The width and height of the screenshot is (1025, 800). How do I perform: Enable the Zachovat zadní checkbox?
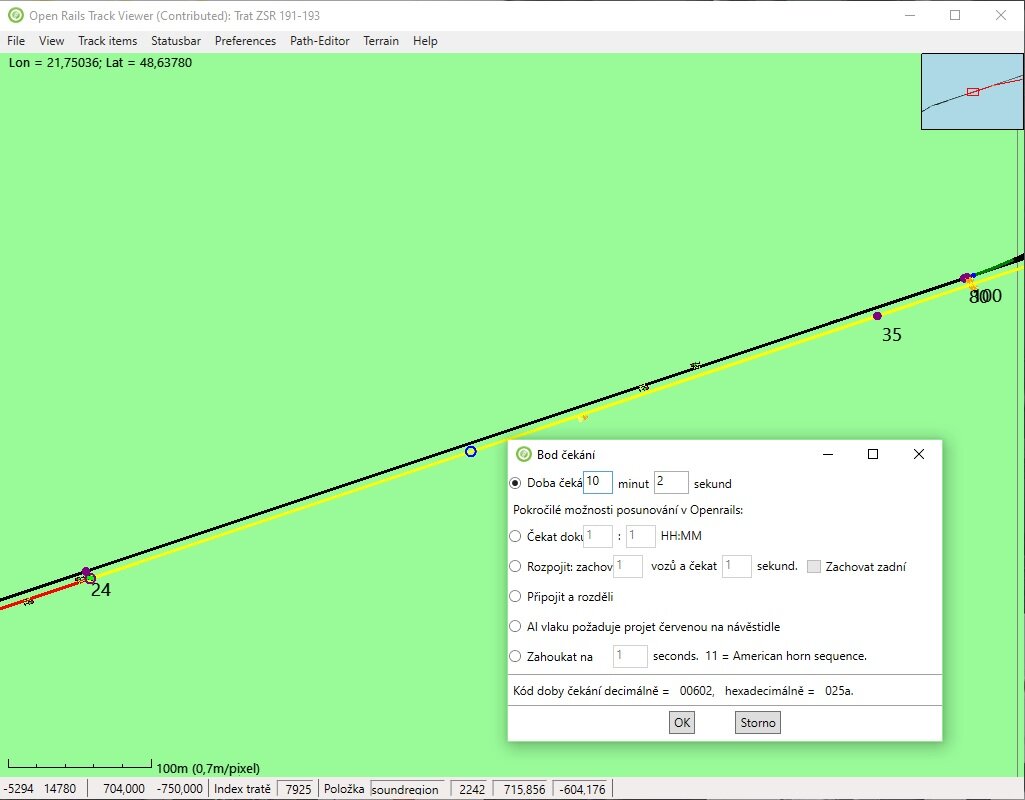coord(814,566)
